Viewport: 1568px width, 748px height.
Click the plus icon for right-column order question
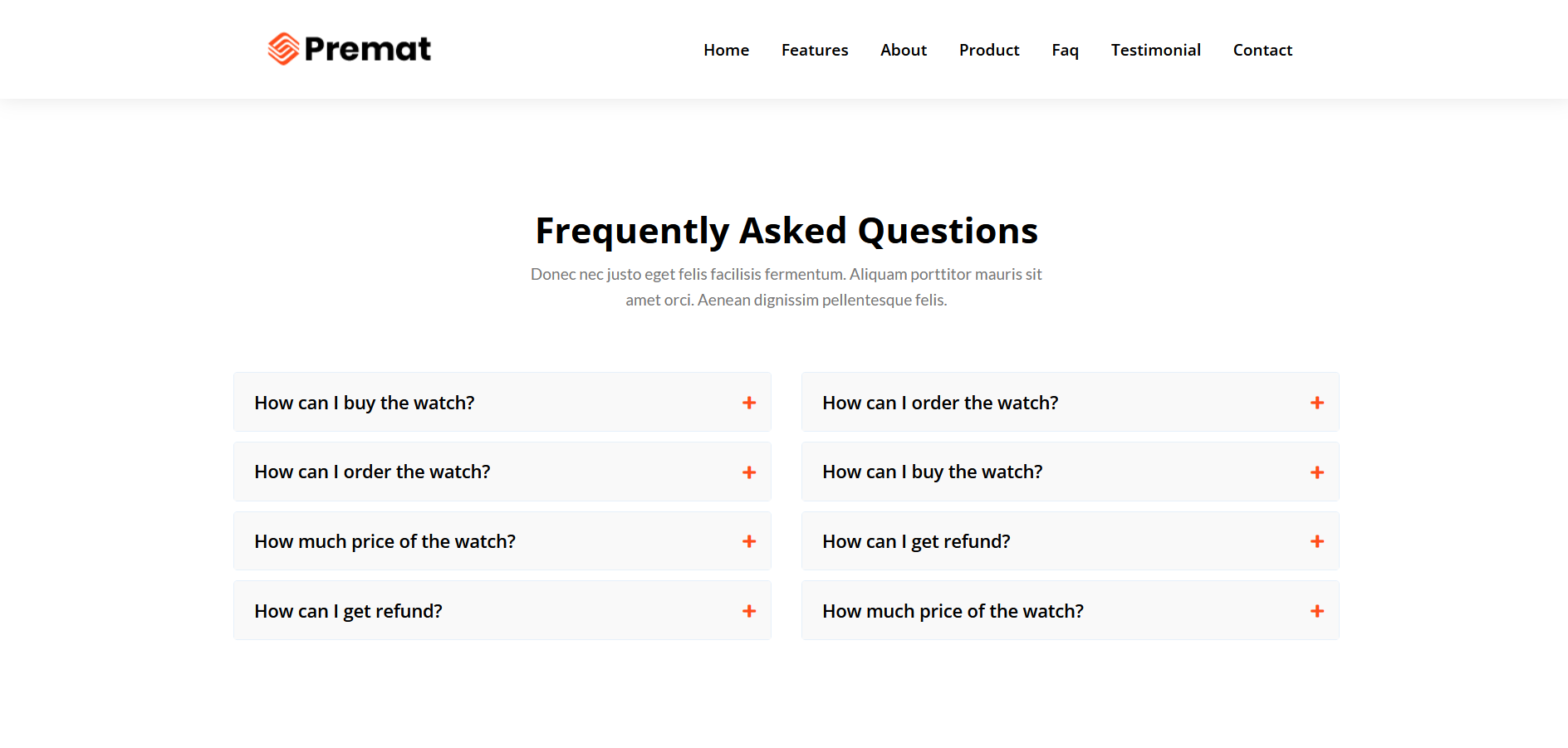(x=1316, y=403)
